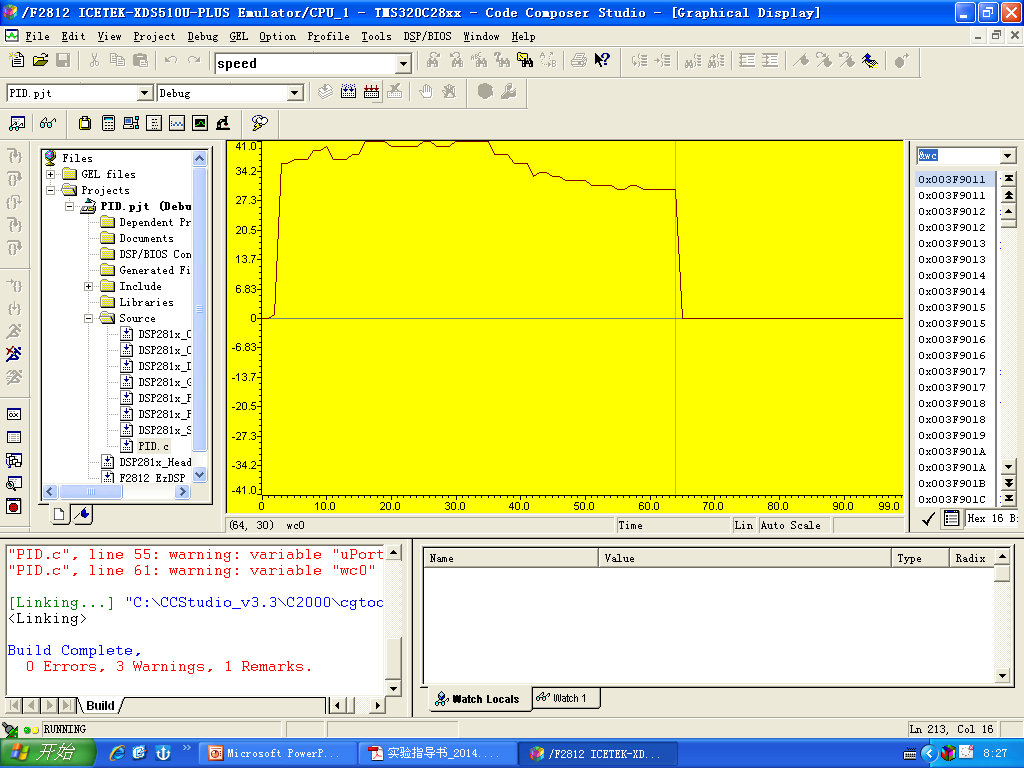Open the Debug configuration dropdown
This screenshot has height=768, width=1024.
[295, 93]
